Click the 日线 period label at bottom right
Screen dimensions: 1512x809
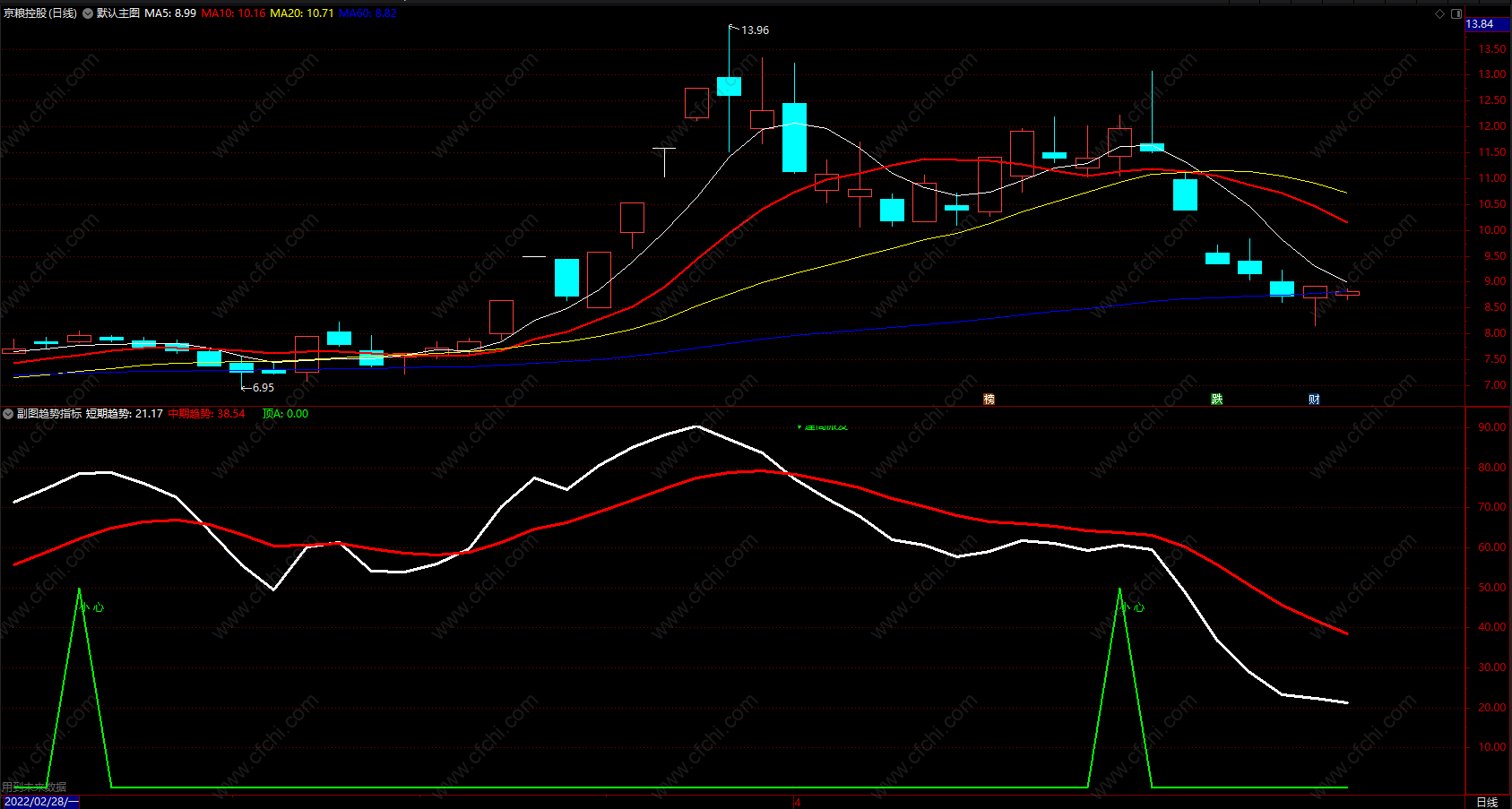[1487, 802]
